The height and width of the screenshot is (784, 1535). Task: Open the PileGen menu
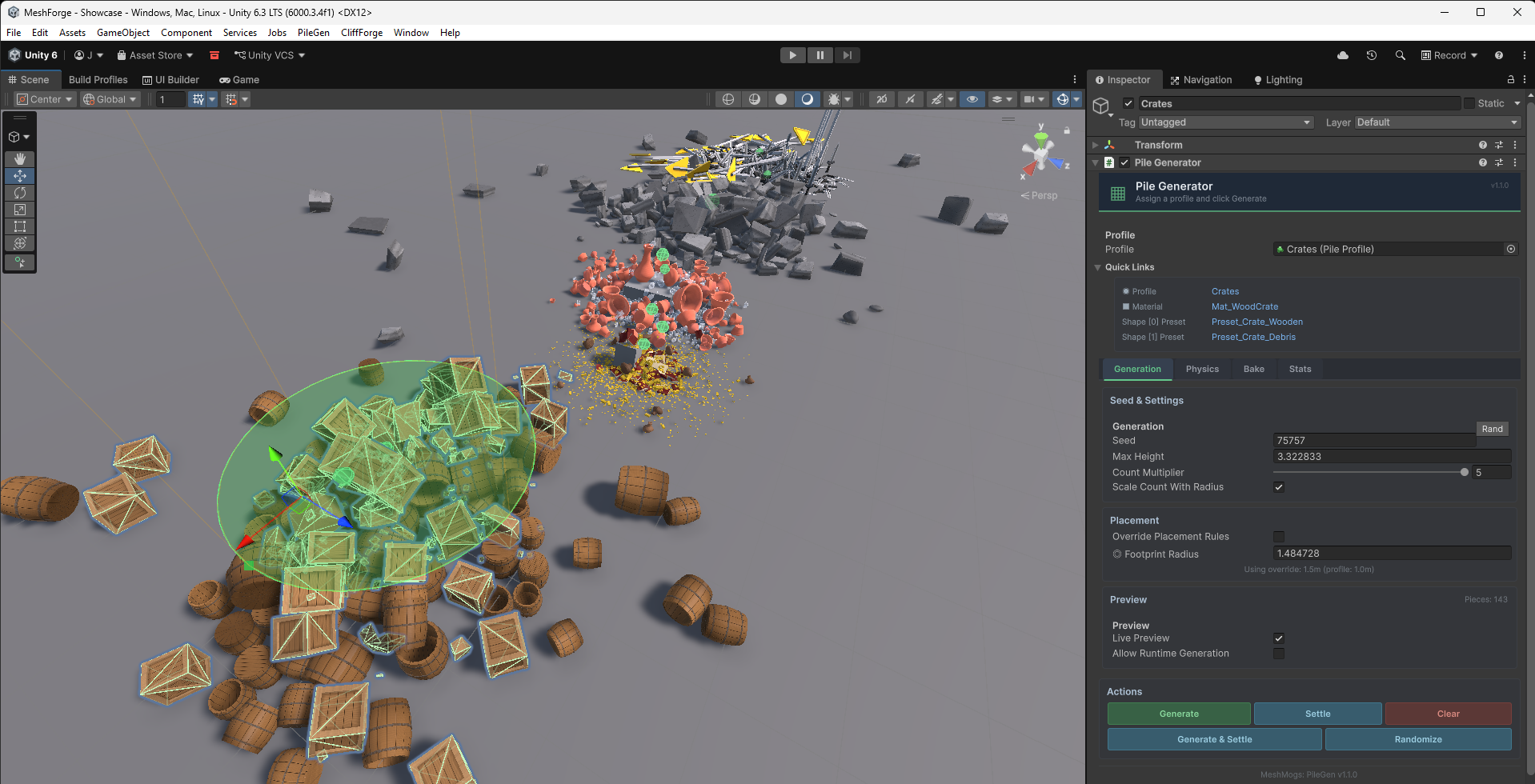click(x=313, y=32)
